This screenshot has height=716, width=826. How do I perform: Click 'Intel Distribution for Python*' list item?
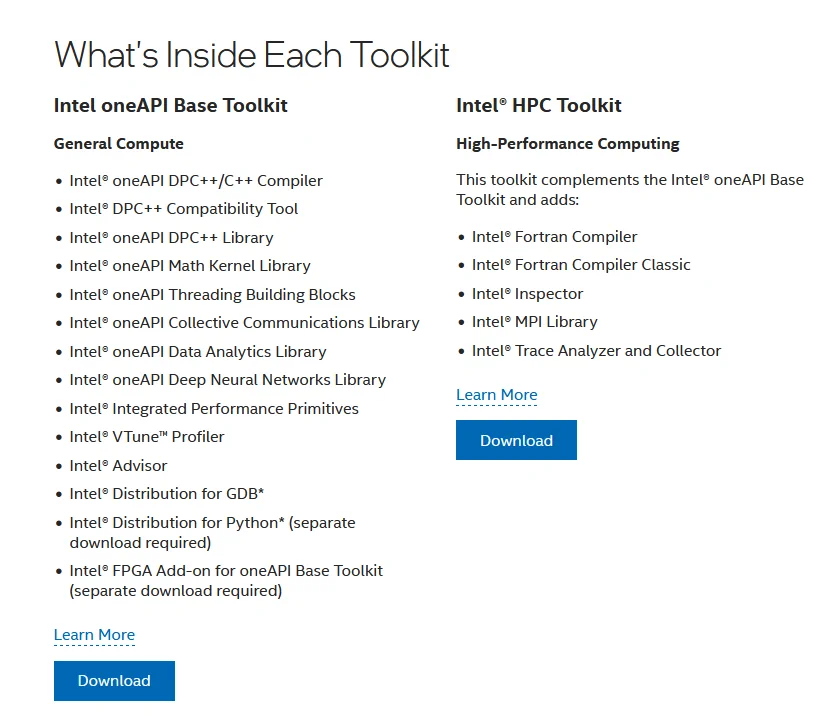pyautogui.click(x=212, y=532)
